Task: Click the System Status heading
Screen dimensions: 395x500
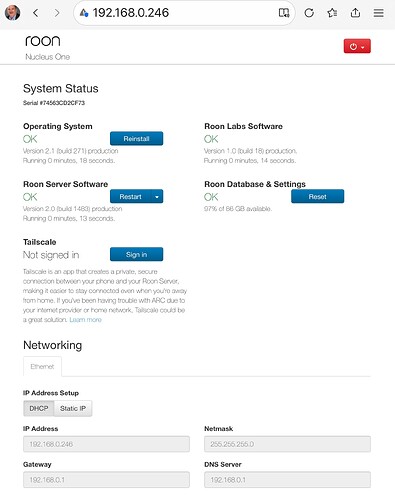Action: [x=61, y=89]
